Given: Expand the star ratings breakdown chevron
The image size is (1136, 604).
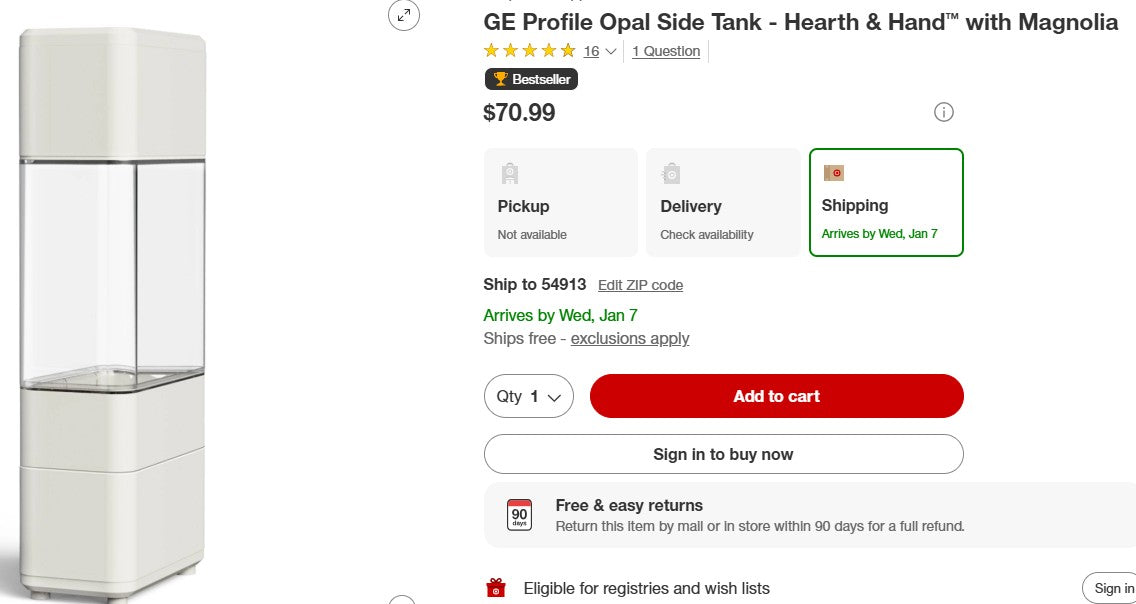Looking at the screenshot, I should click(x=609, y=51).
